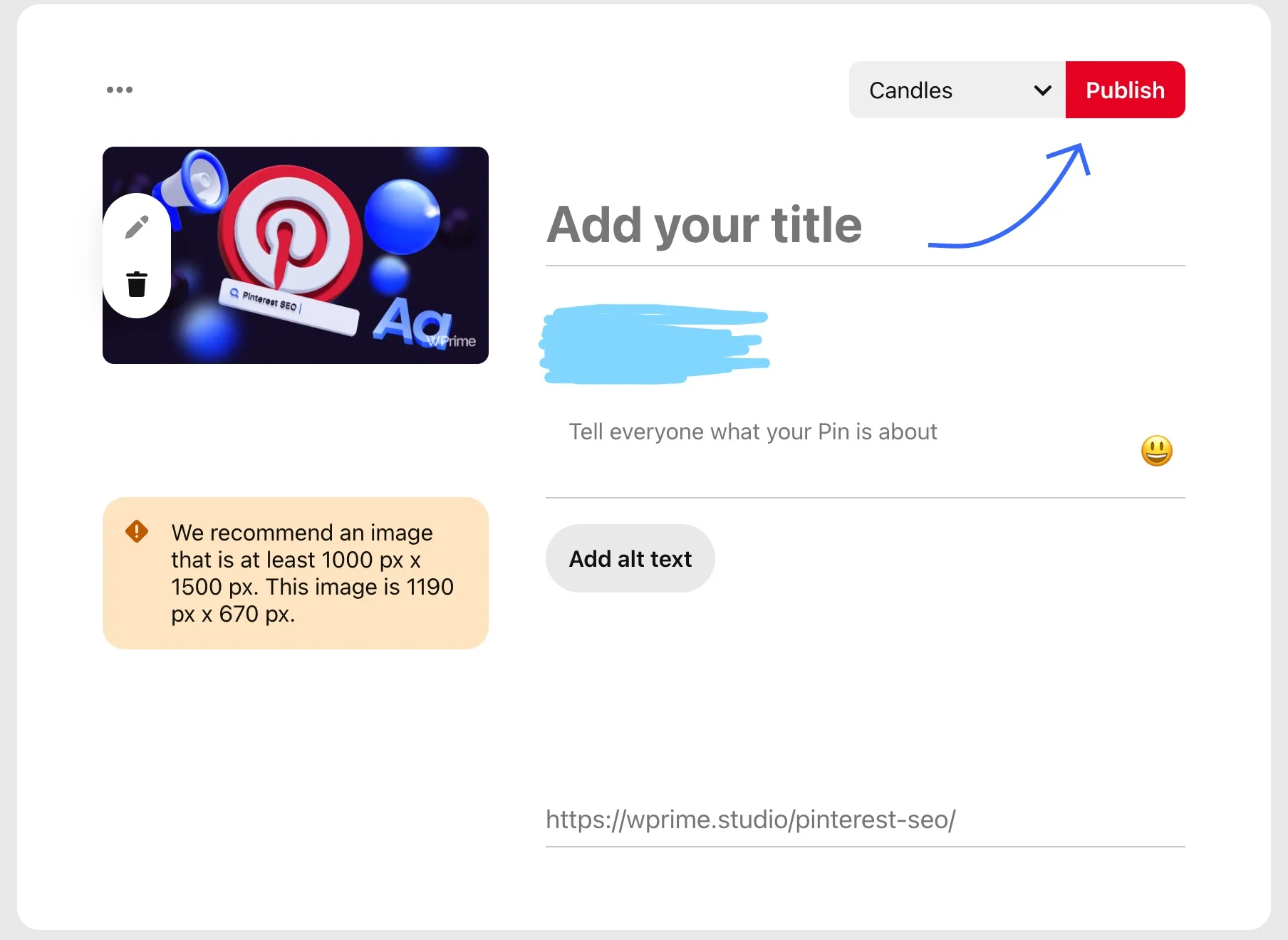The image size is (1288, 940).
Task: Click the Add alt text button
Action: tap(630, 558)
